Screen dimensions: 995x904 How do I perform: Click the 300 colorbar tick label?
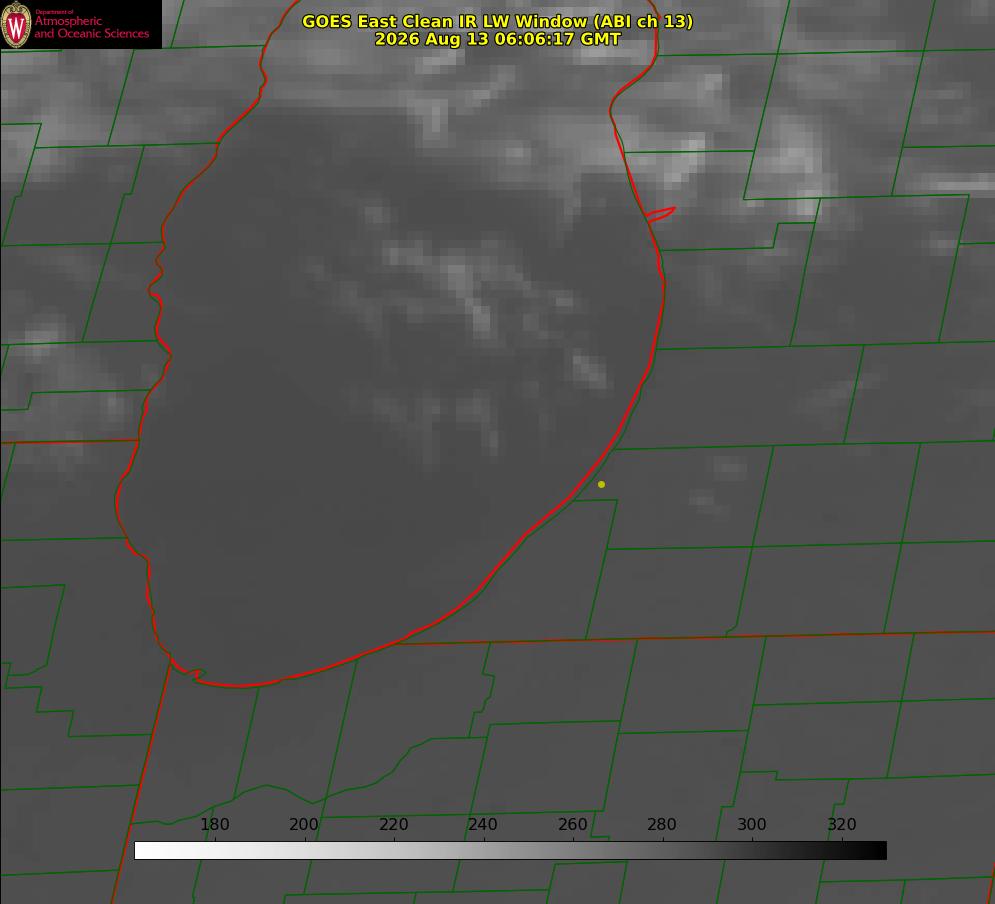tap(751, 824)
